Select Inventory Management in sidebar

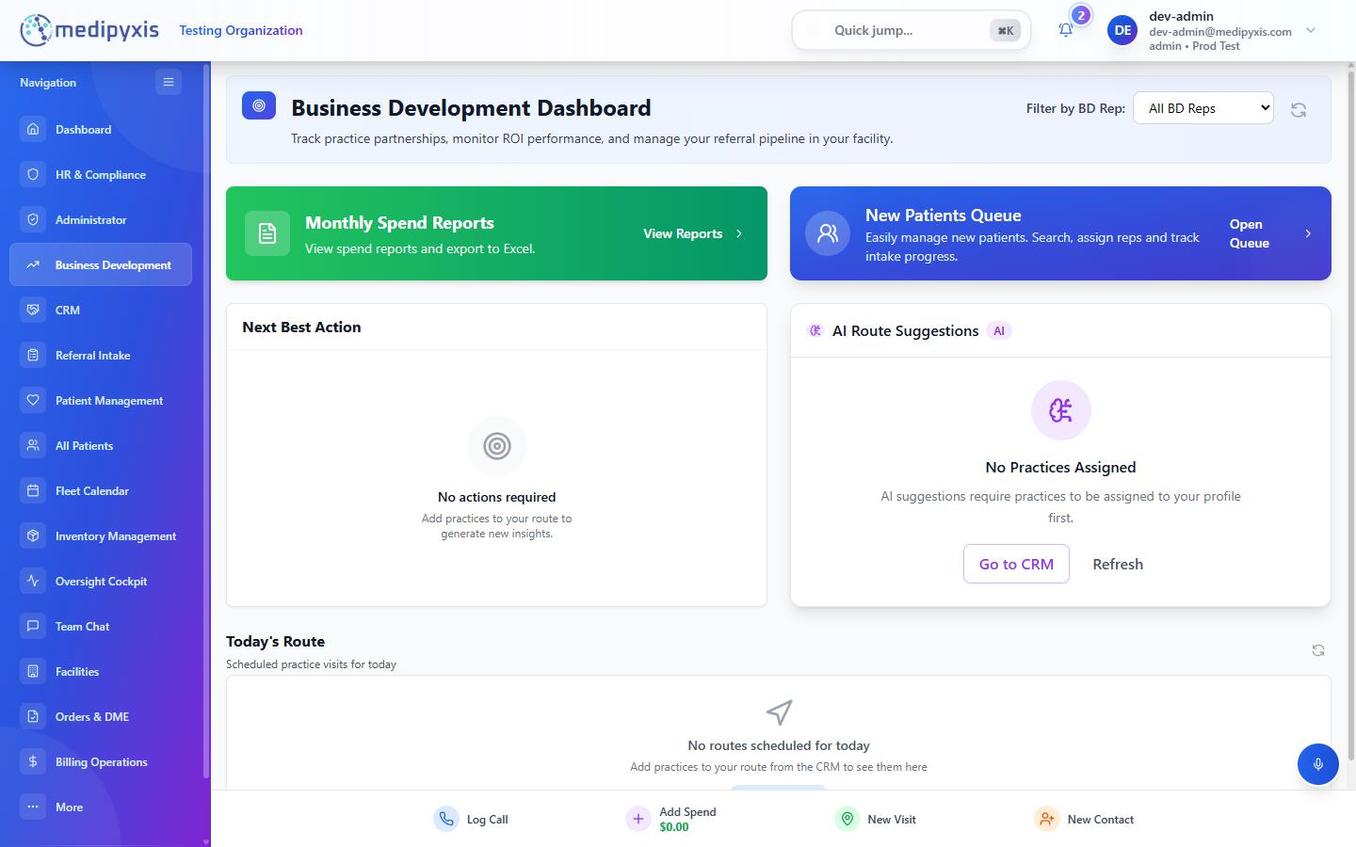101,536
